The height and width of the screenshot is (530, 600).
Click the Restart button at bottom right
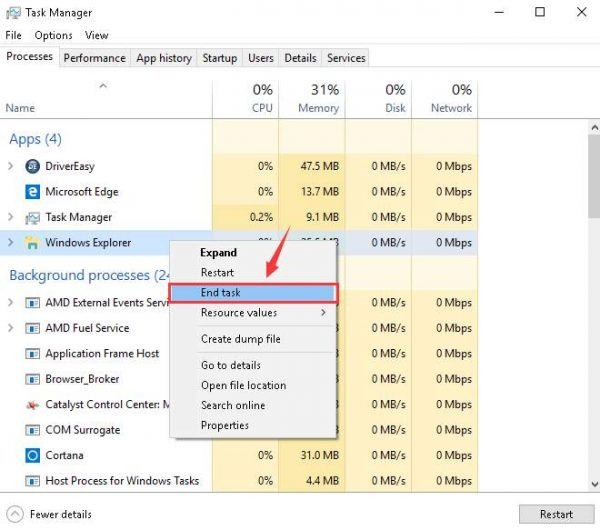click(x=556, y=514)
